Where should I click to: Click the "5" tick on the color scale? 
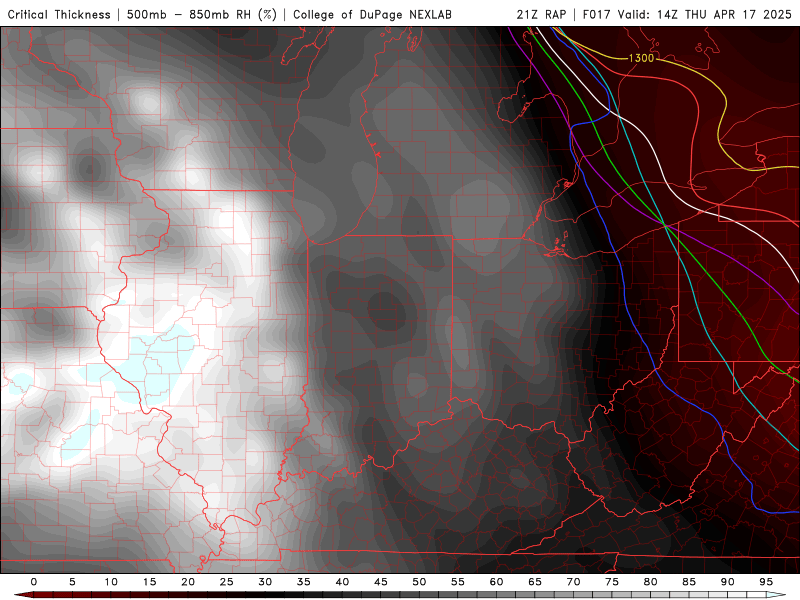pos(72,582)
